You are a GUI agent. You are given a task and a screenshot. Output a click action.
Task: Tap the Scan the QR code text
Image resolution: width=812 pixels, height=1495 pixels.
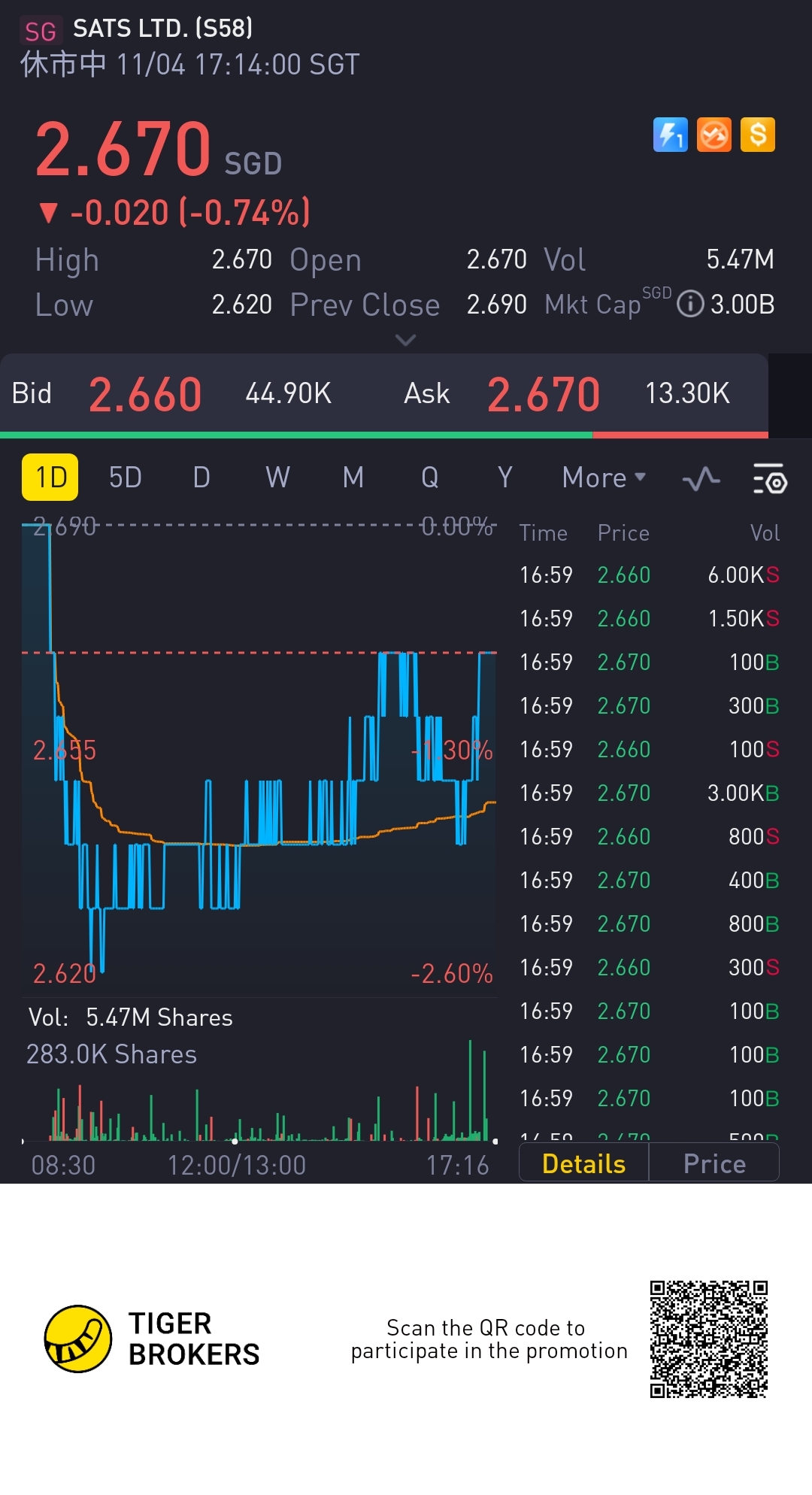pos(489,1339)
